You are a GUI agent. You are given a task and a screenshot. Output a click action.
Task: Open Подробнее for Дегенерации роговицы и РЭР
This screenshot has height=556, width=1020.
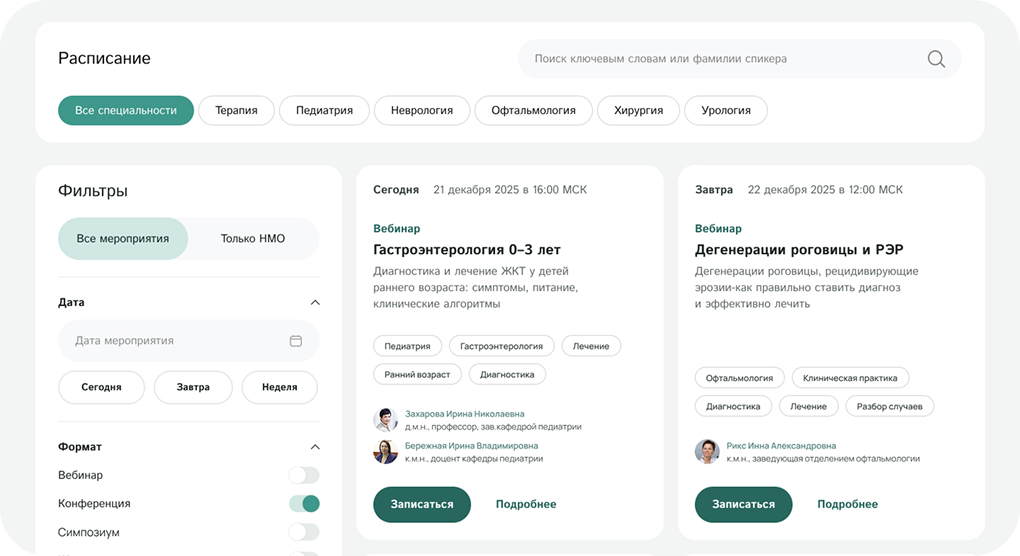[848, 505]
